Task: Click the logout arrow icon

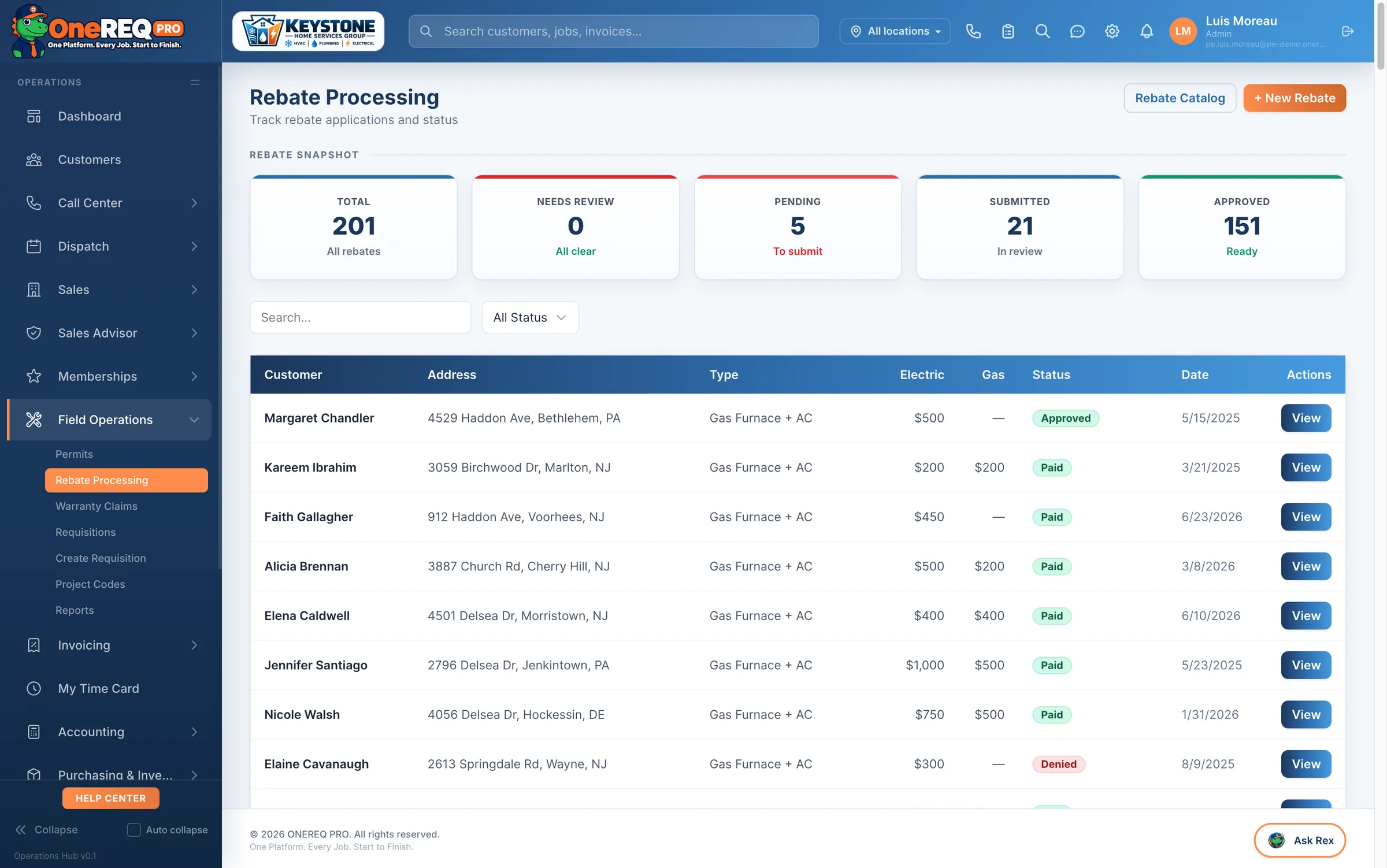Action: click(x=1348, y=31)
